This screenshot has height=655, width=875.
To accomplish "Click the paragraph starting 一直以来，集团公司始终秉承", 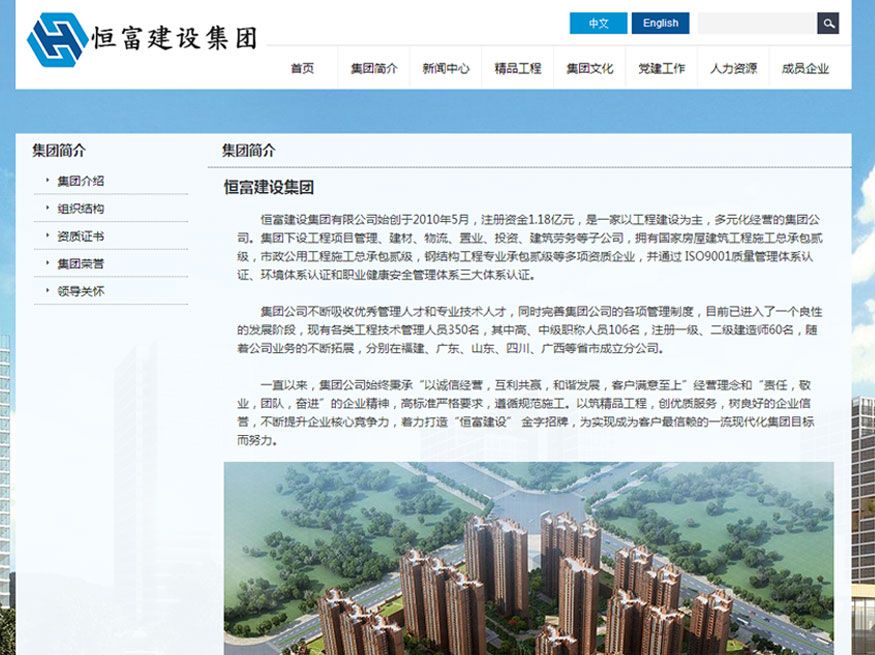I will 526,412.
